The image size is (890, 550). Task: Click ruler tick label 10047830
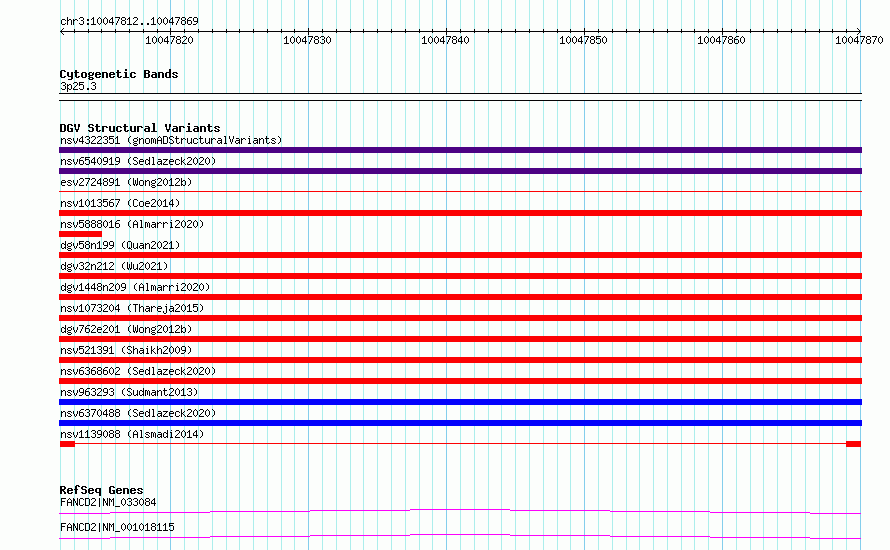click(x=307, y=40)
